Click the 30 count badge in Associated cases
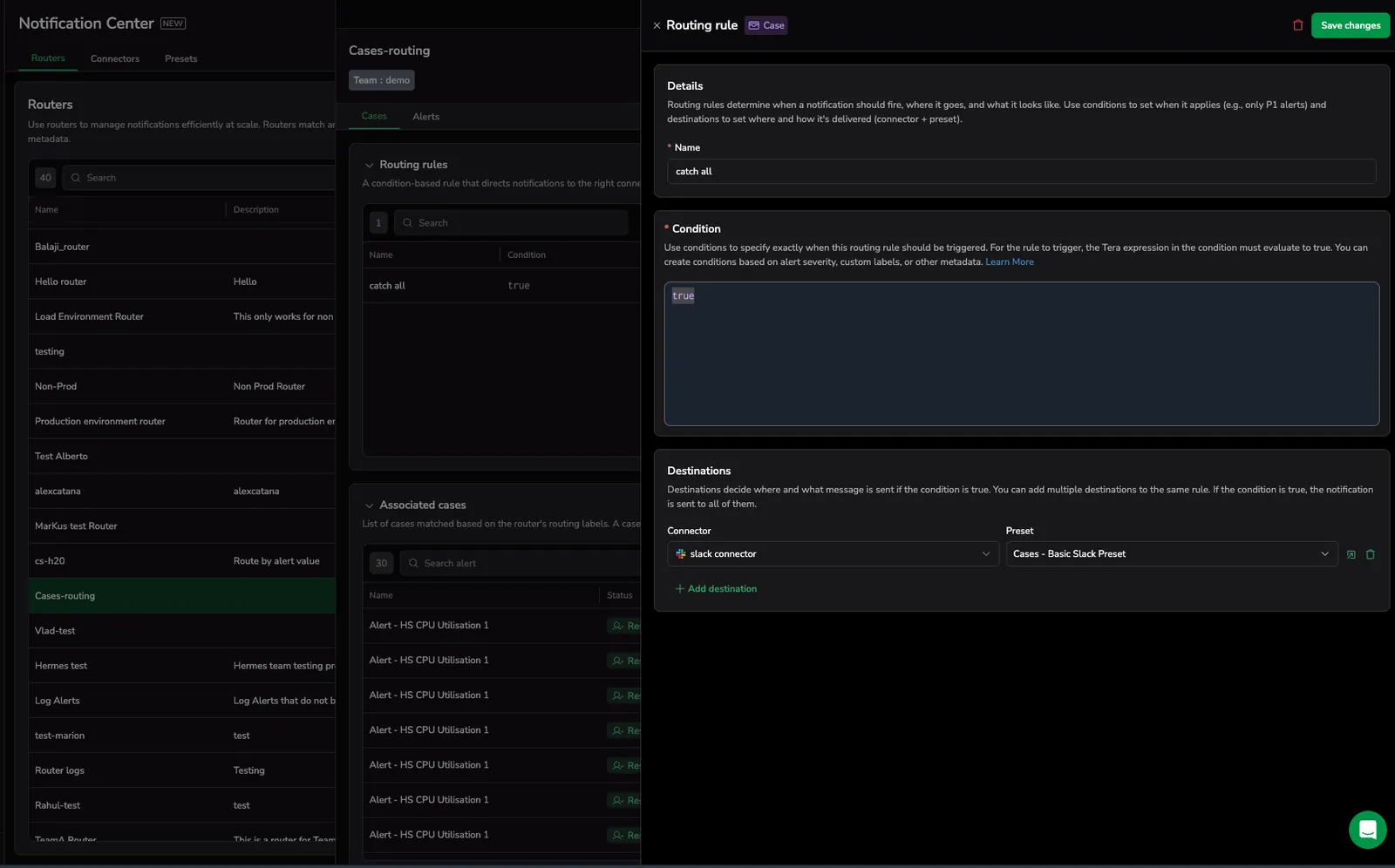Screen dimensions: 1395x868 381,564
